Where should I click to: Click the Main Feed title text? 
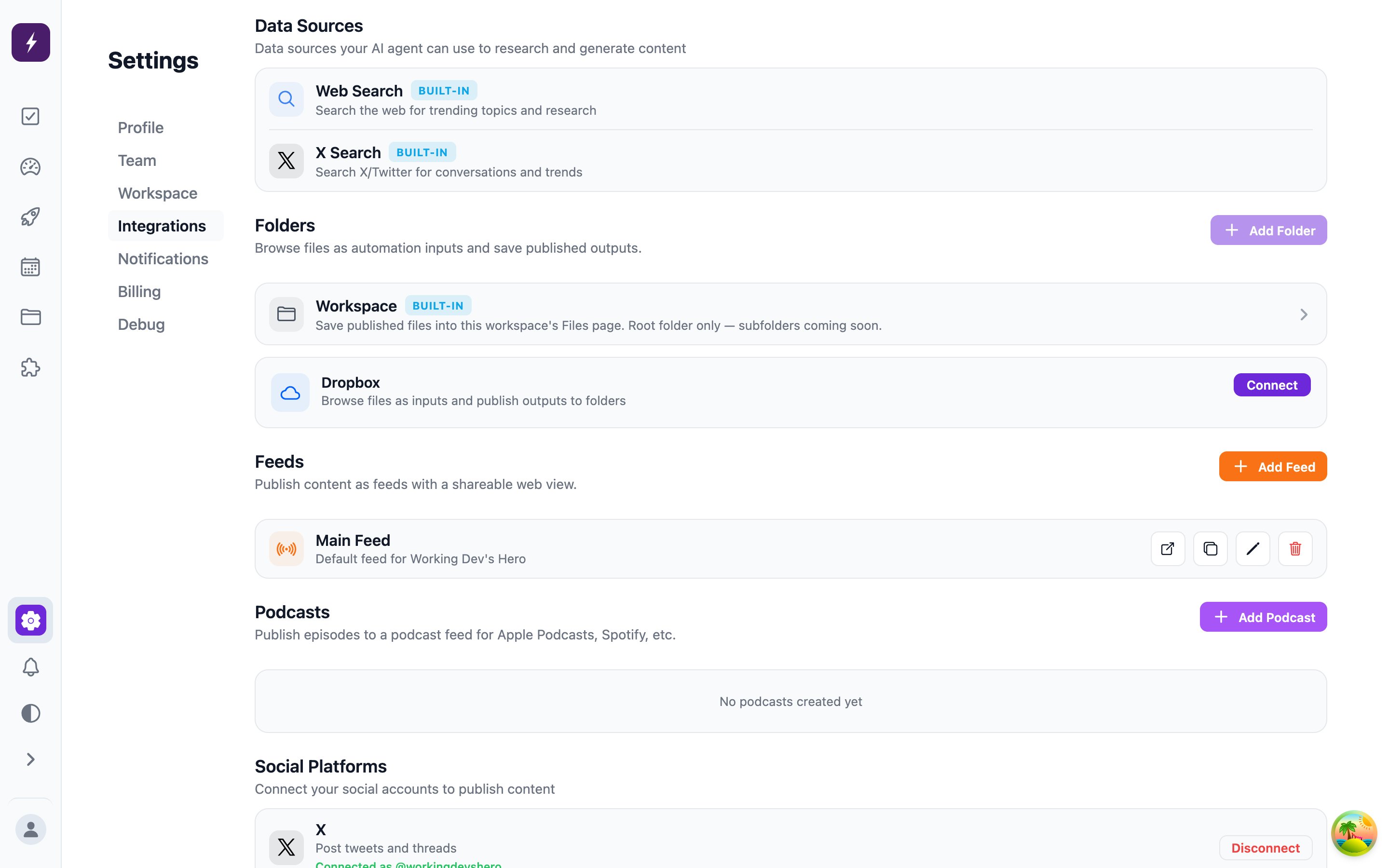coord(353,540)
